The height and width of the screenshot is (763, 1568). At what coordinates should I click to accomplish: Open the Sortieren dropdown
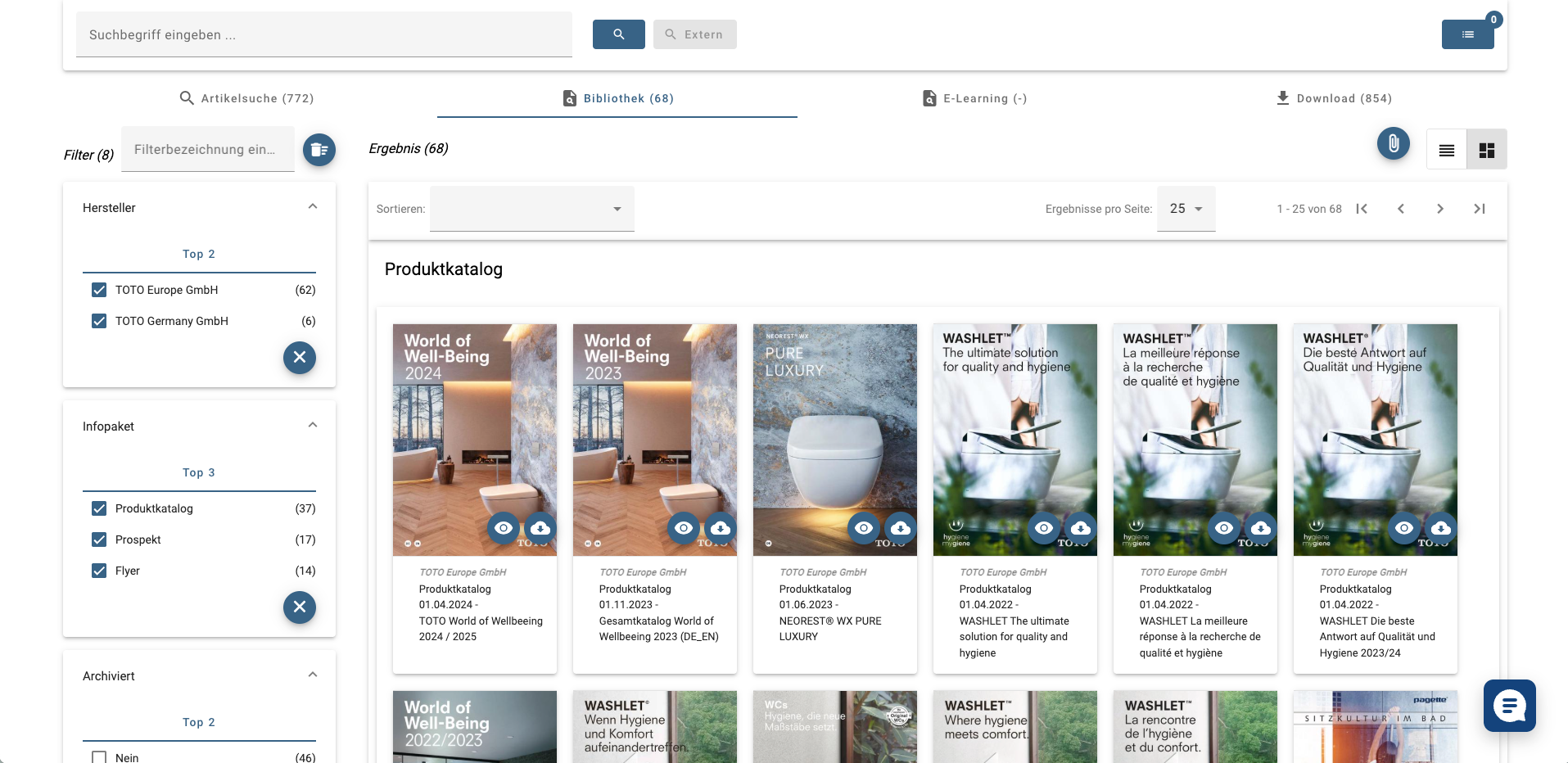coord(531,209)
